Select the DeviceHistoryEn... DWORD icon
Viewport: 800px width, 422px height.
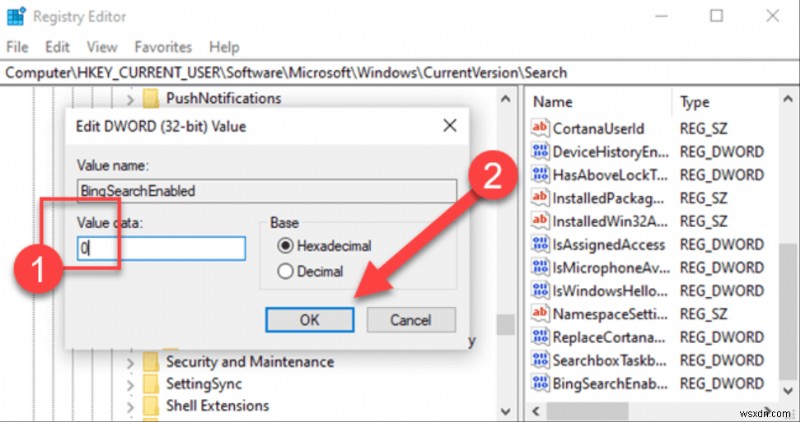(540, 152)
